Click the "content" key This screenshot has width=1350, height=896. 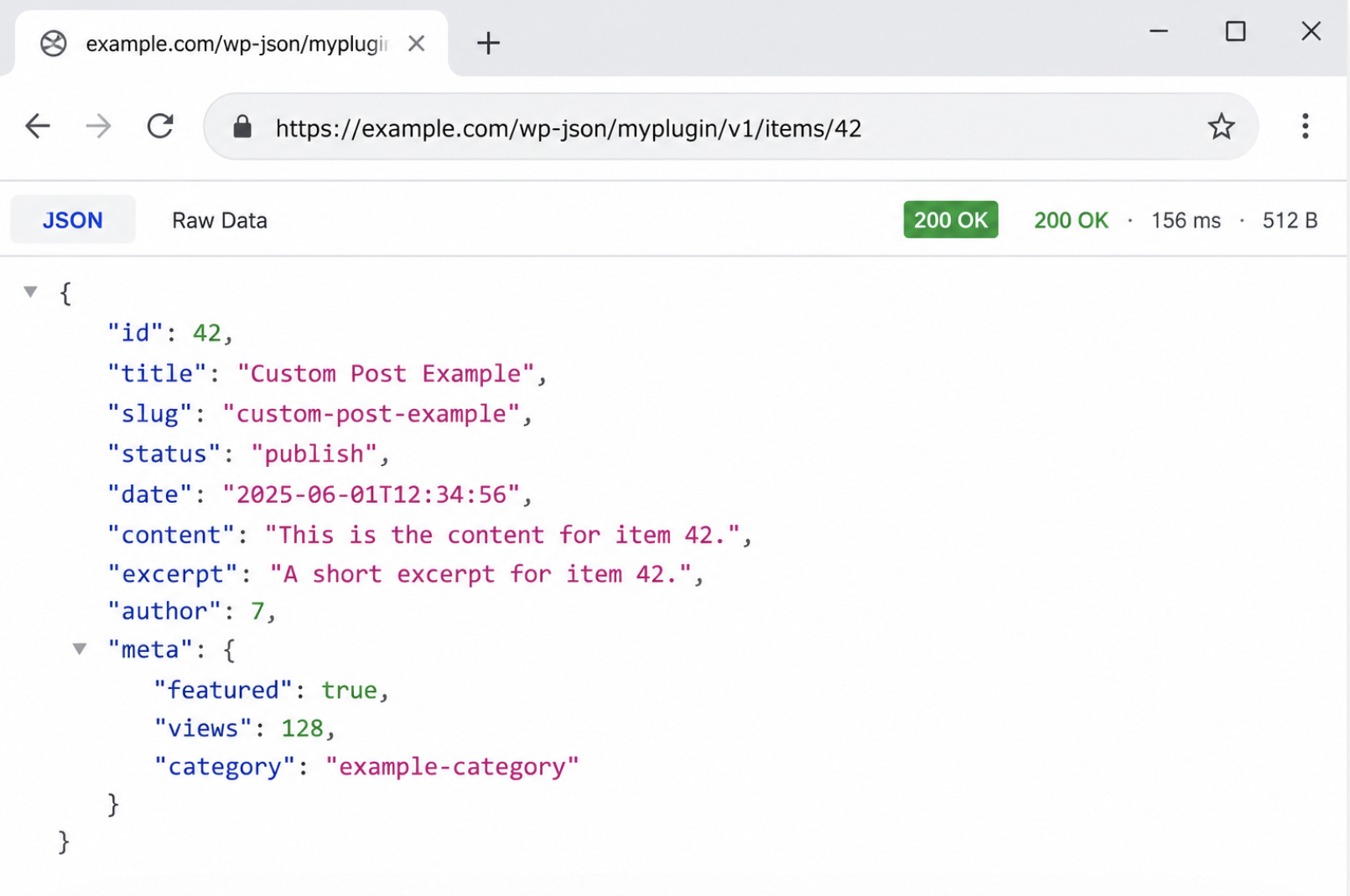click(x=171, y=534)
